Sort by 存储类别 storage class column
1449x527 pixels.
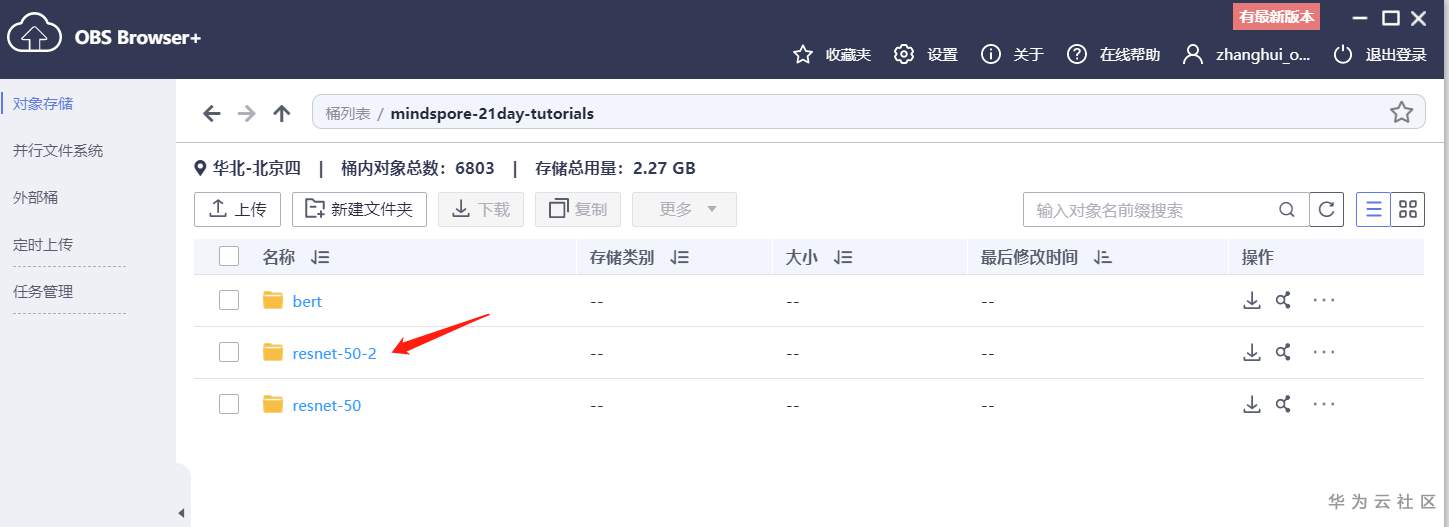click(680, 257)
